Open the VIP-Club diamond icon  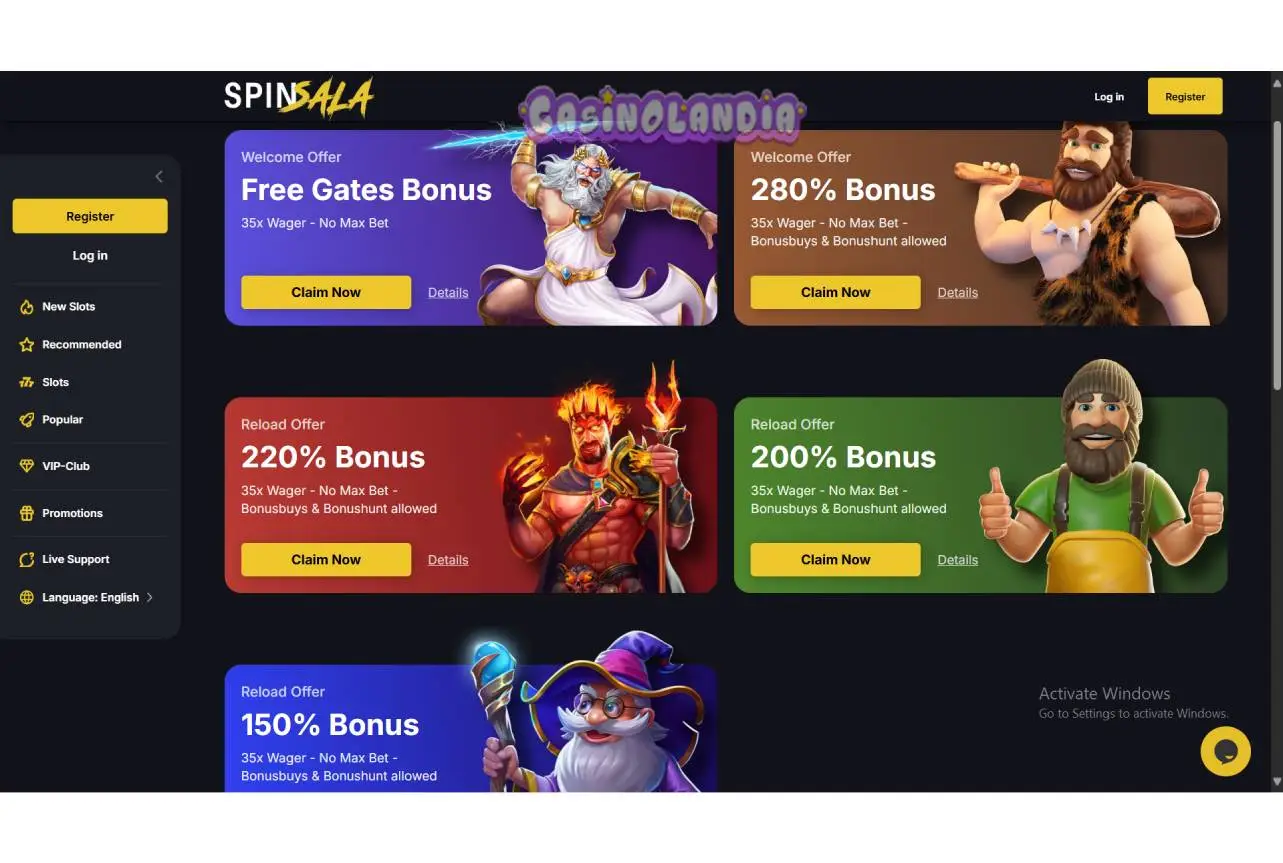click(27, 466)
